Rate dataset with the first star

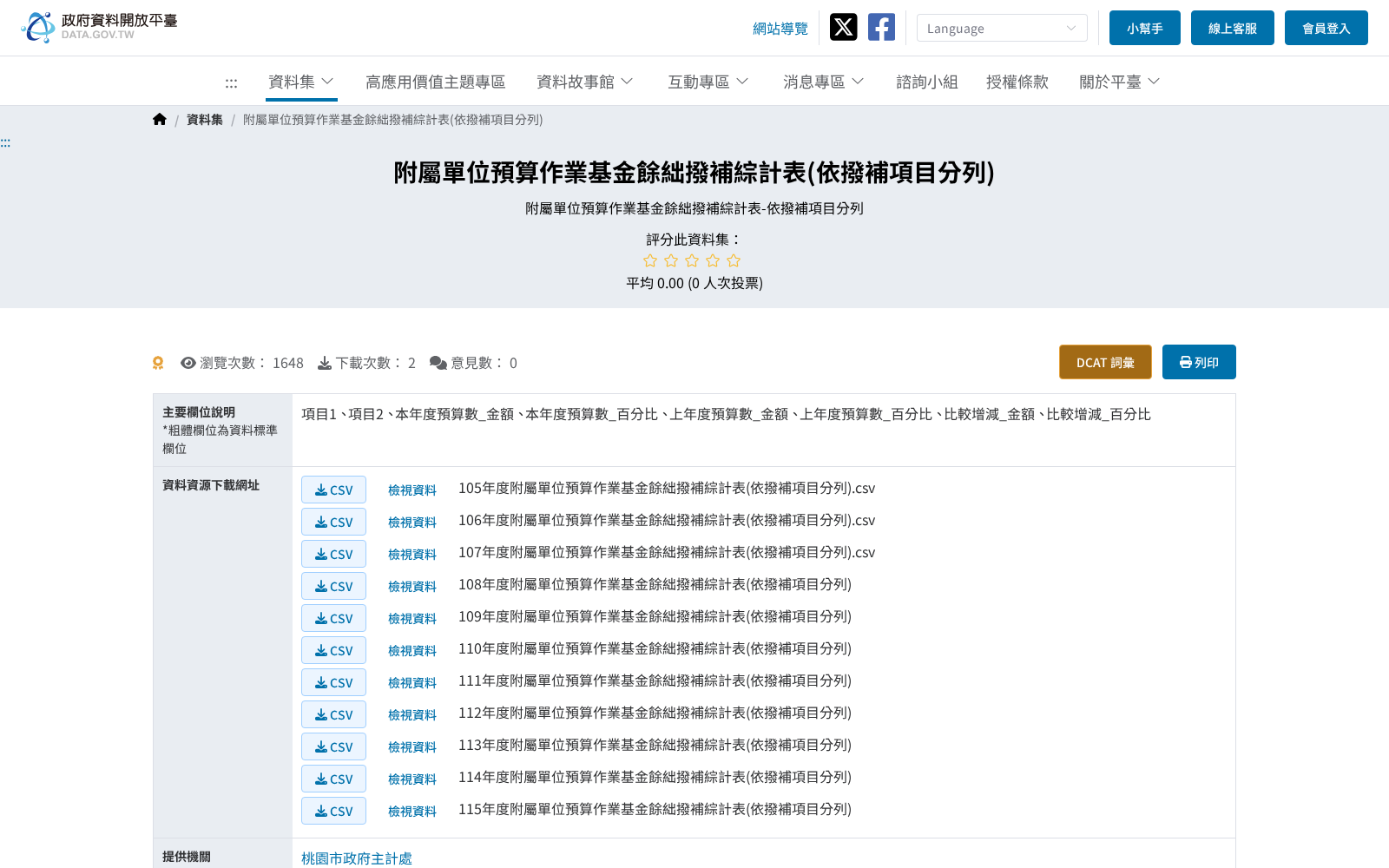(650, 260)
